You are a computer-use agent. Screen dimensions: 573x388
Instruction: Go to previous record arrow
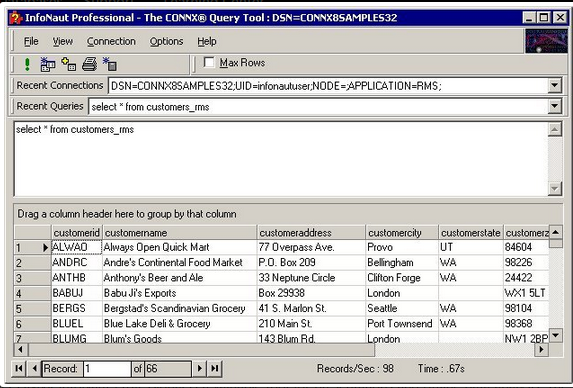coord(34,368)
